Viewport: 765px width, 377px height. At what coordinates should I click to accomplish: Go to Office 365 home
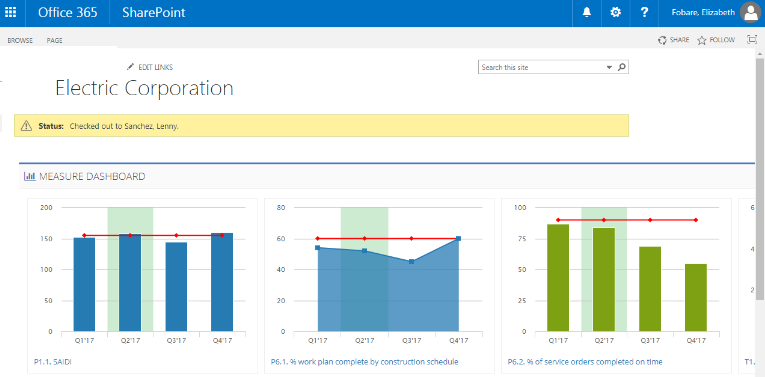[x=68, y=13]
